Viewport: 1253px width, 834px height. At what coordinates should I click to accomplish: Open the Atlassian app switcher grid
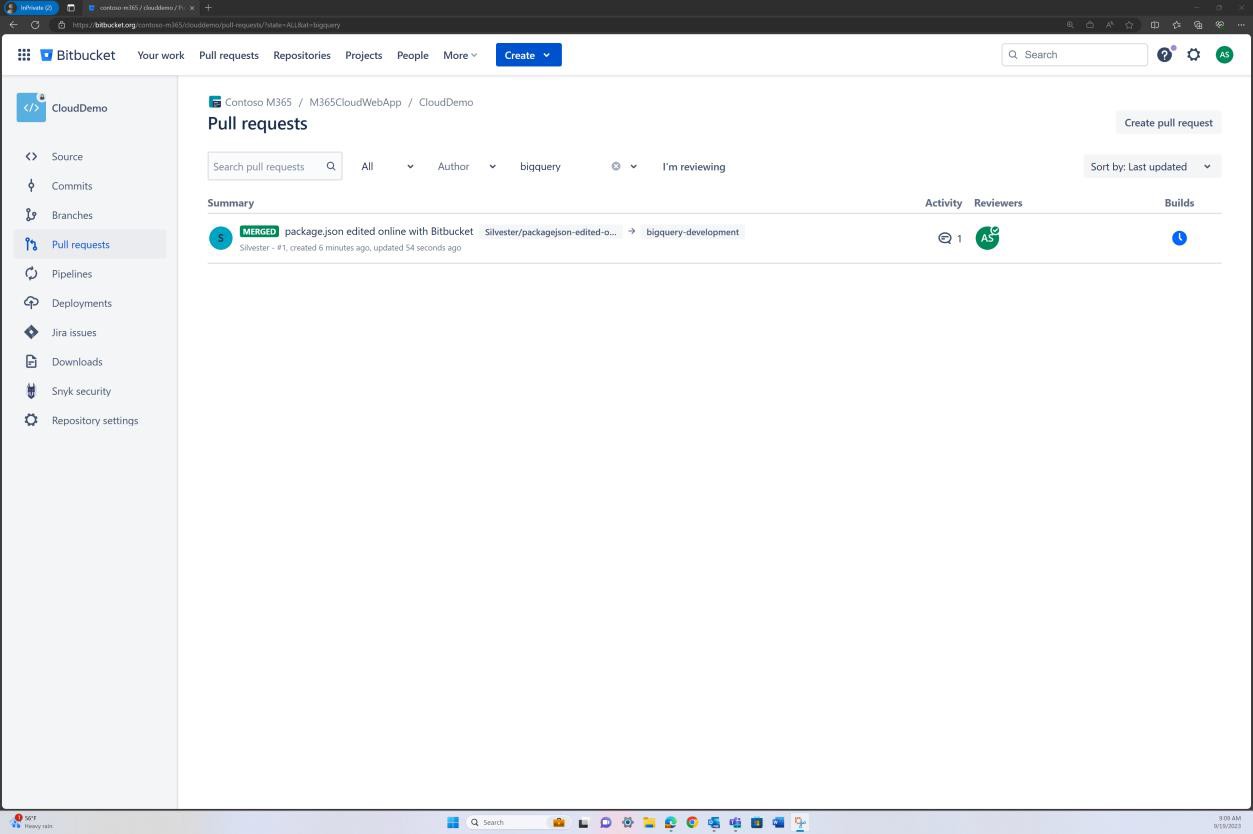(24, 55)
